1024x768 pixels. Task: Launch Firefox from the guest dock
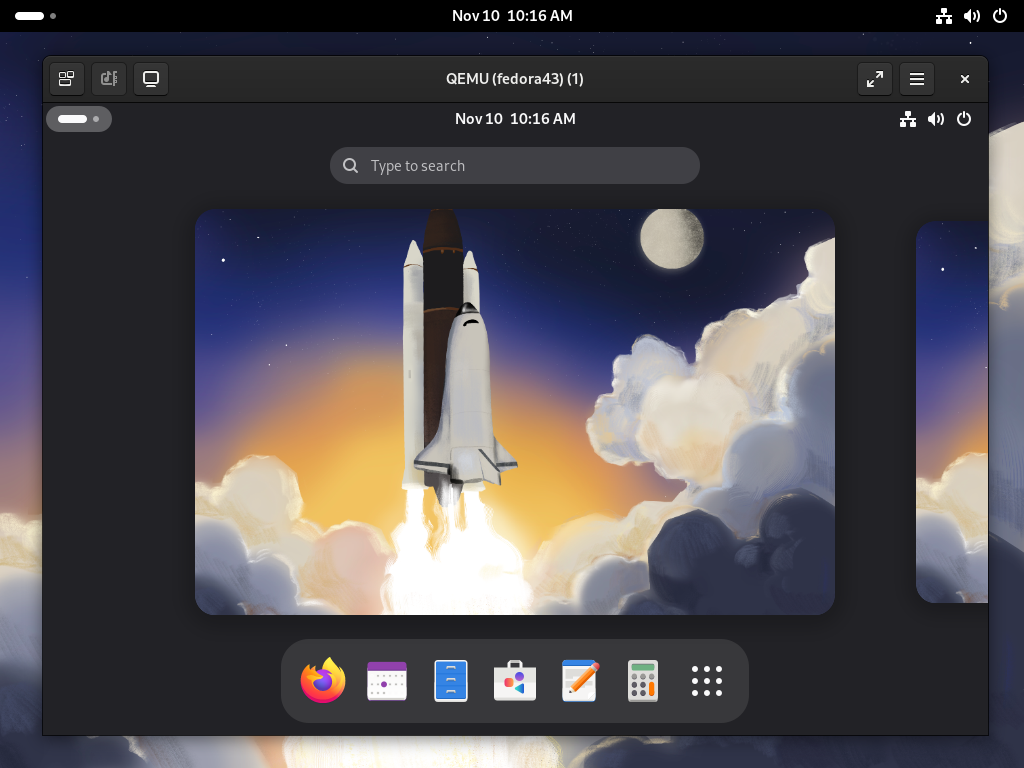pos(323,681)
